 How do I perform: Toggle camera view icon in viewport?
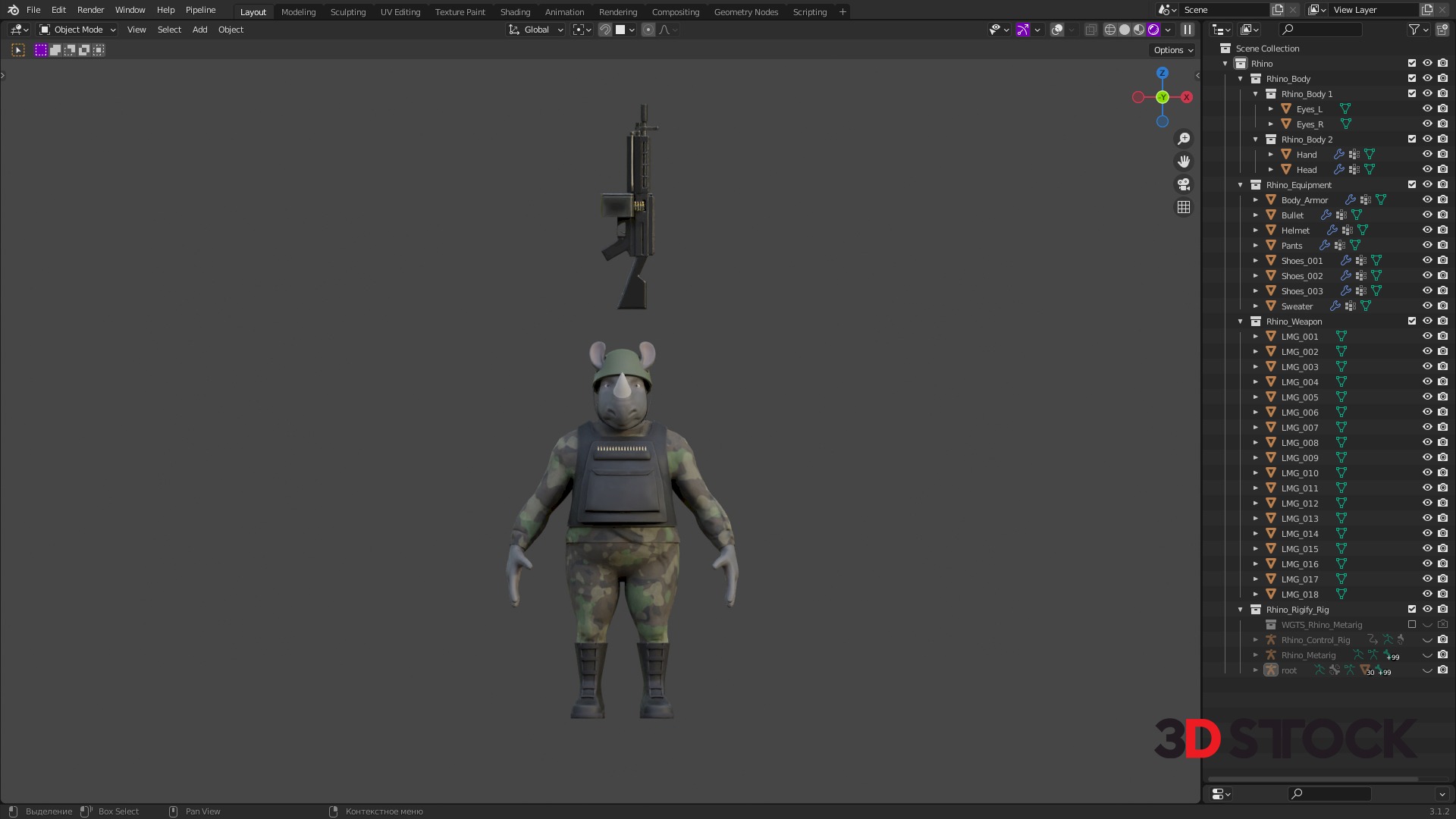1184,184
